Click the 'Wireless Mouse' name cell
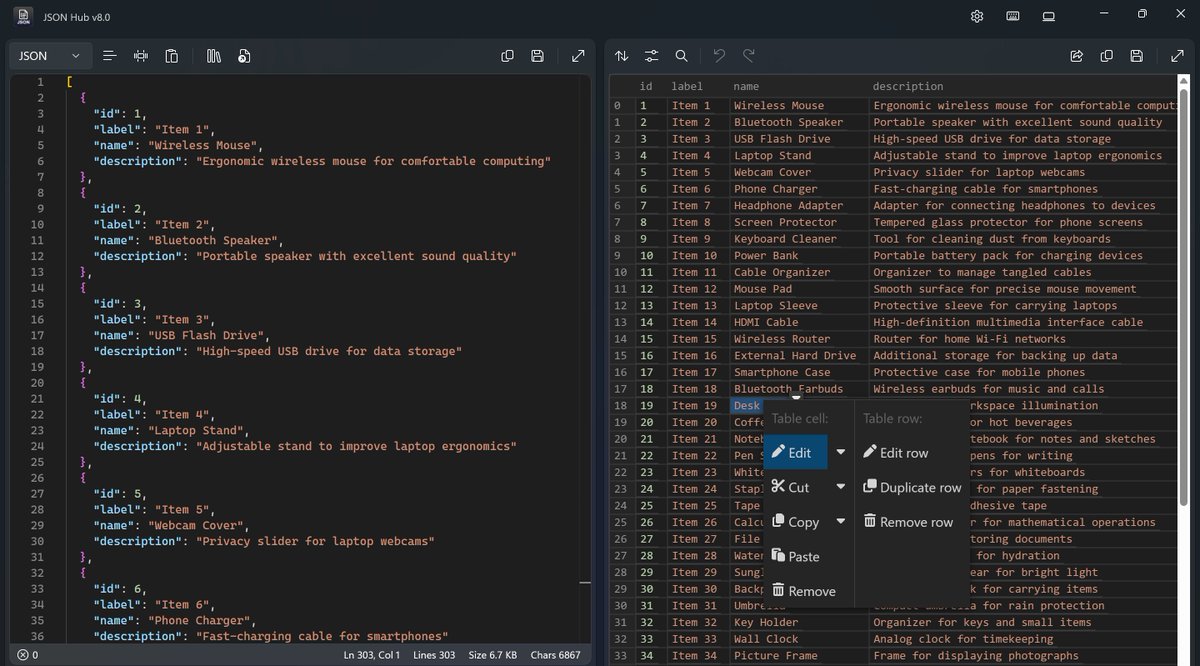The image size is (1200, 666). click(x=798, y=106)
